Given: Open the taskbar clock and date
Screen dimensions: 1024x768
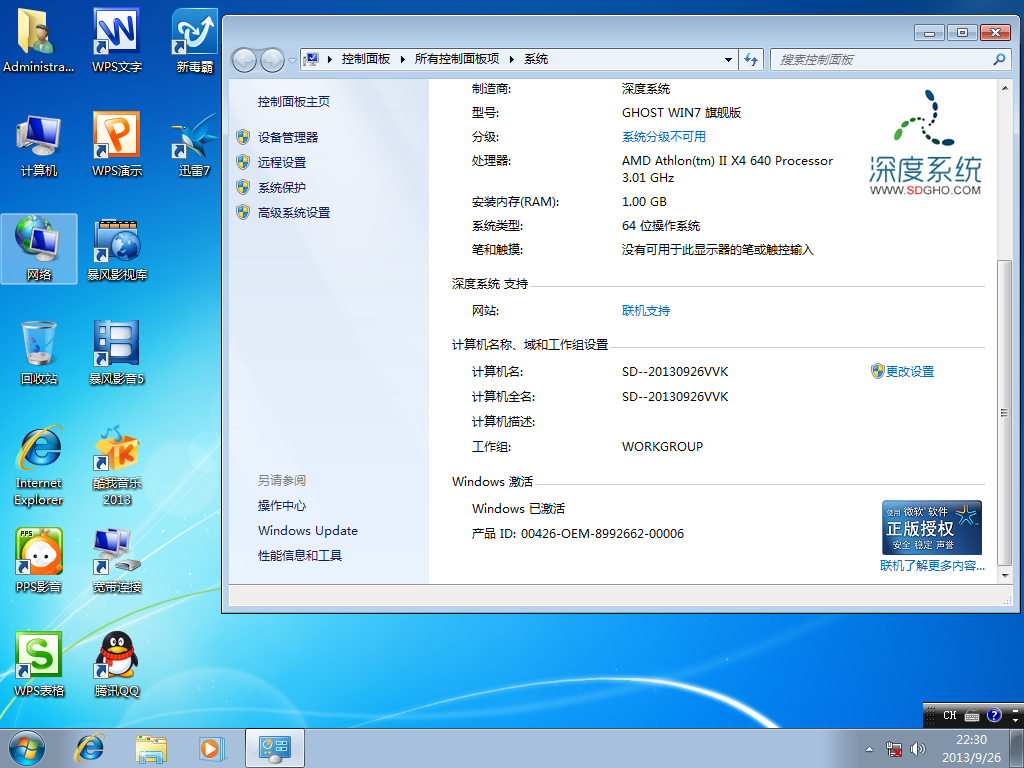Looking at the screenshot, I should click(972, 748).
